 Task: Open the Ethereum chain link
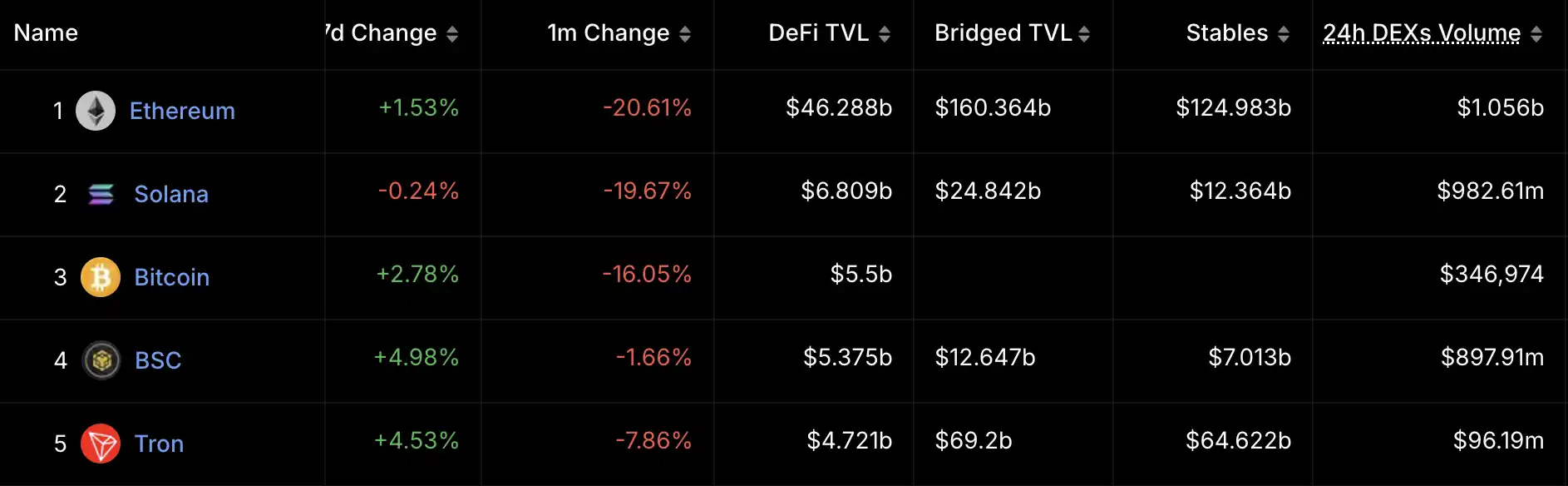182,111
